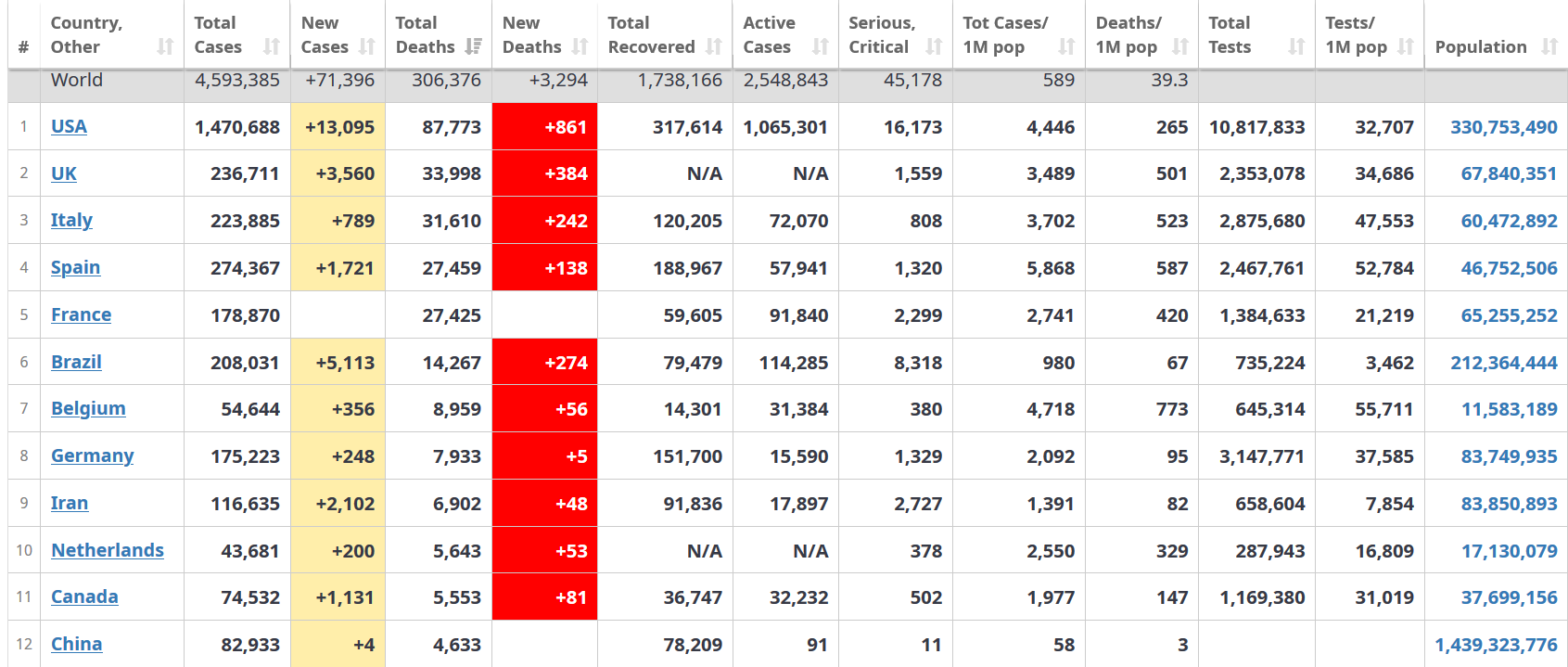Go to the Italy country page
Viewport: 1568px width, 667px height.
point(71,220)
